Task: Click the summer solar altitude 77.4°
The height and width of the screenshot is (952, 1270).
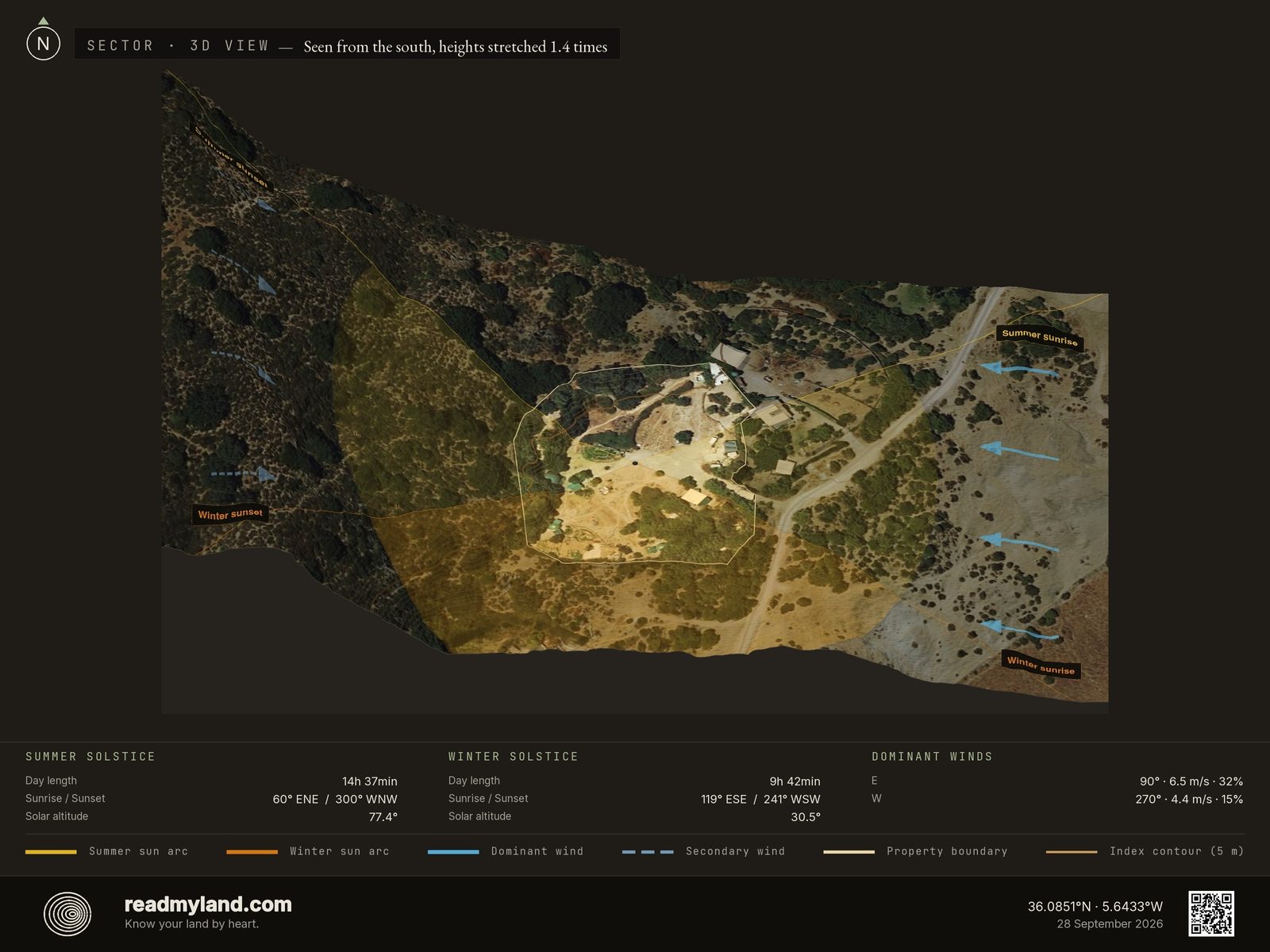Action: (383, 817)
